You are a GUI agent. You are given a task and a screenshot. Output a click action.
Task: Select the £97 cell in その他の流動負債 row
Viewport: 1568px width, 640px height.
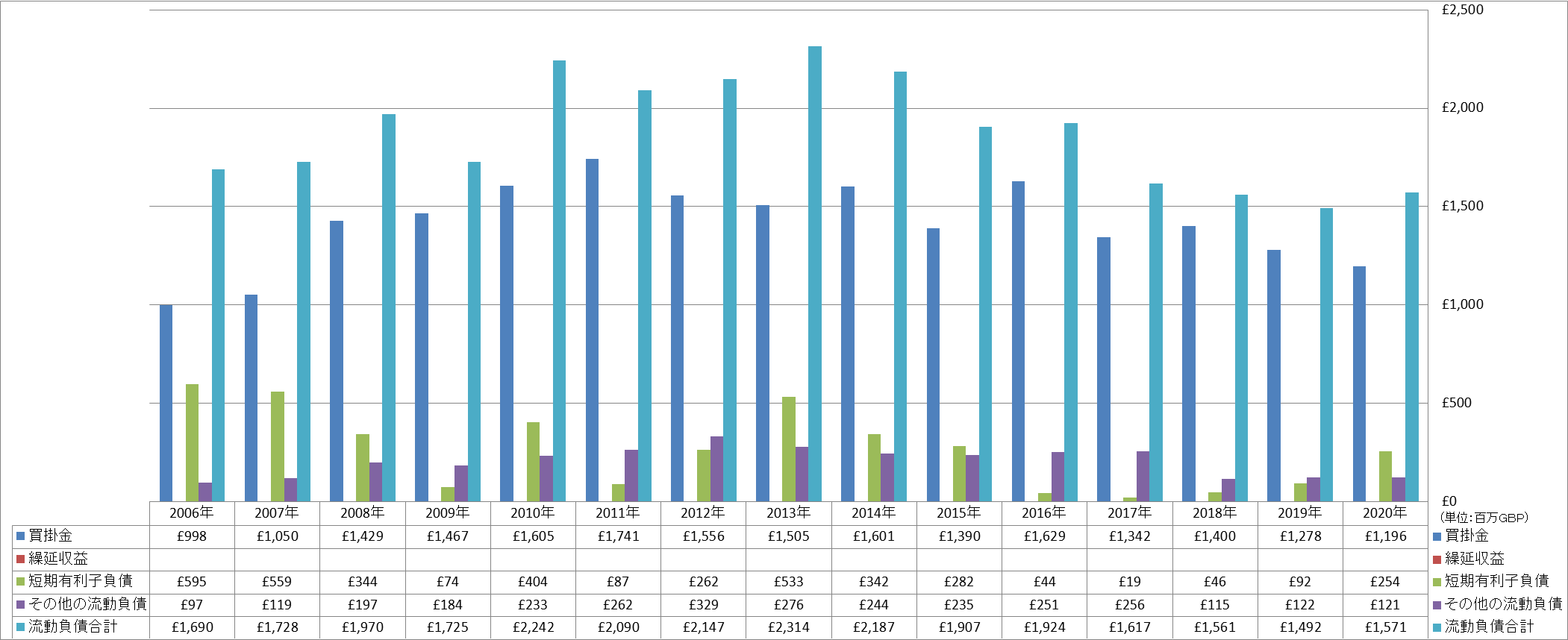tap(192, 605)
